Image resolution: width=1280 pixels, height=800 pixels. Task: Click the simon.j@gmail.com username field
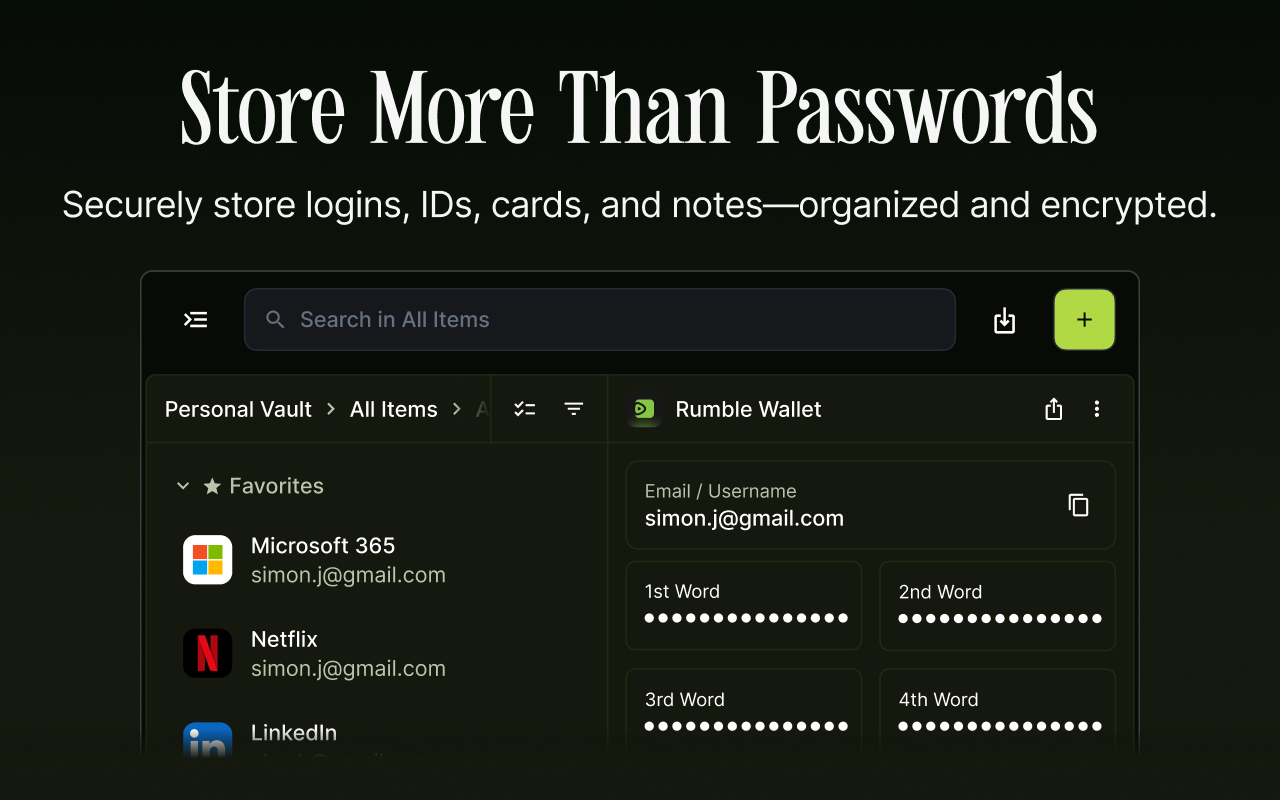click(x=870, y=505)
